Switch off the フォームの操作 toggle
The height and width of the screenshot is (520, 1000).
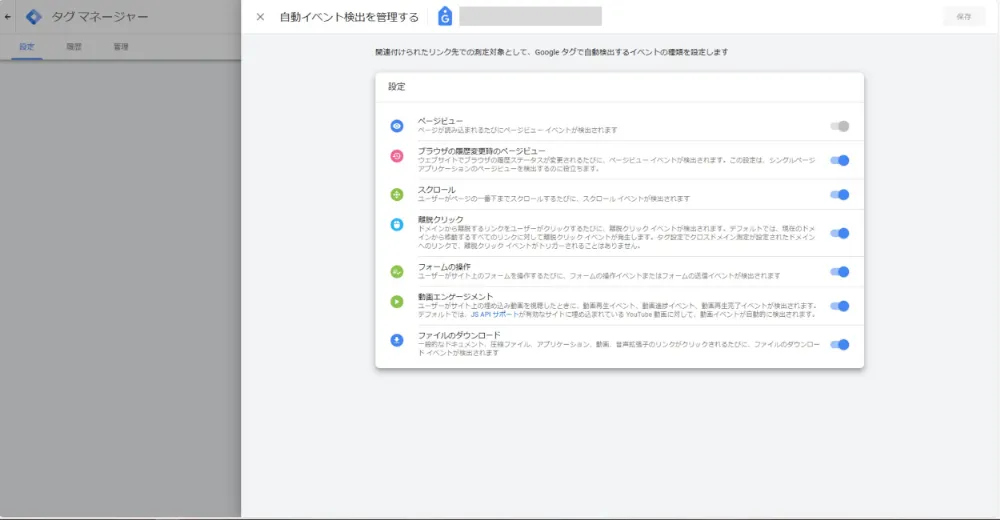coord(839,272)
